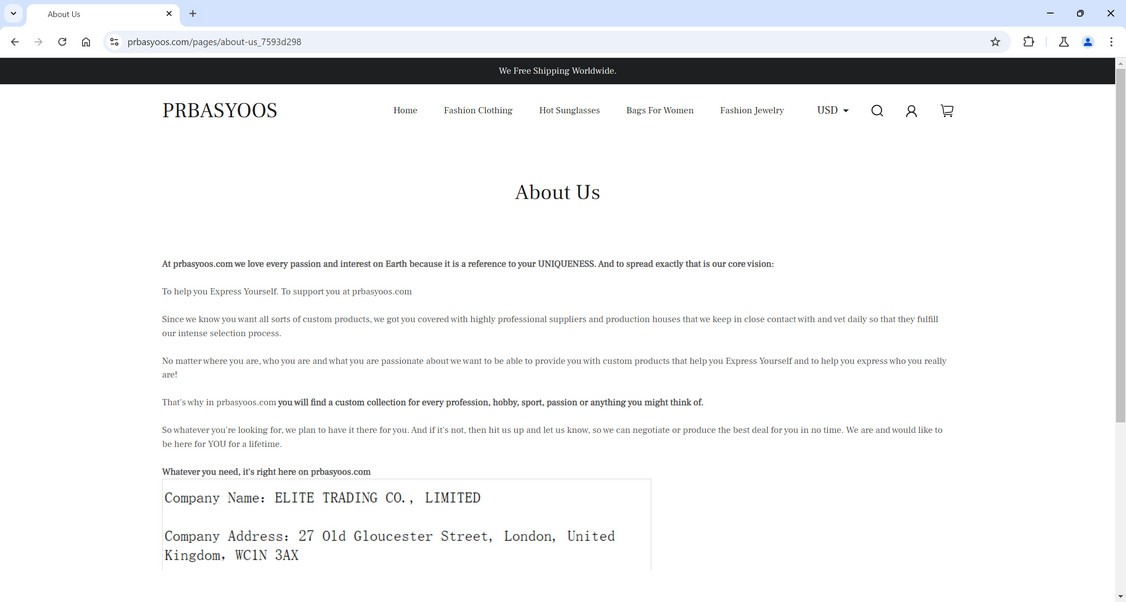Click the PRBASYOOS store logo

[220, 111]
